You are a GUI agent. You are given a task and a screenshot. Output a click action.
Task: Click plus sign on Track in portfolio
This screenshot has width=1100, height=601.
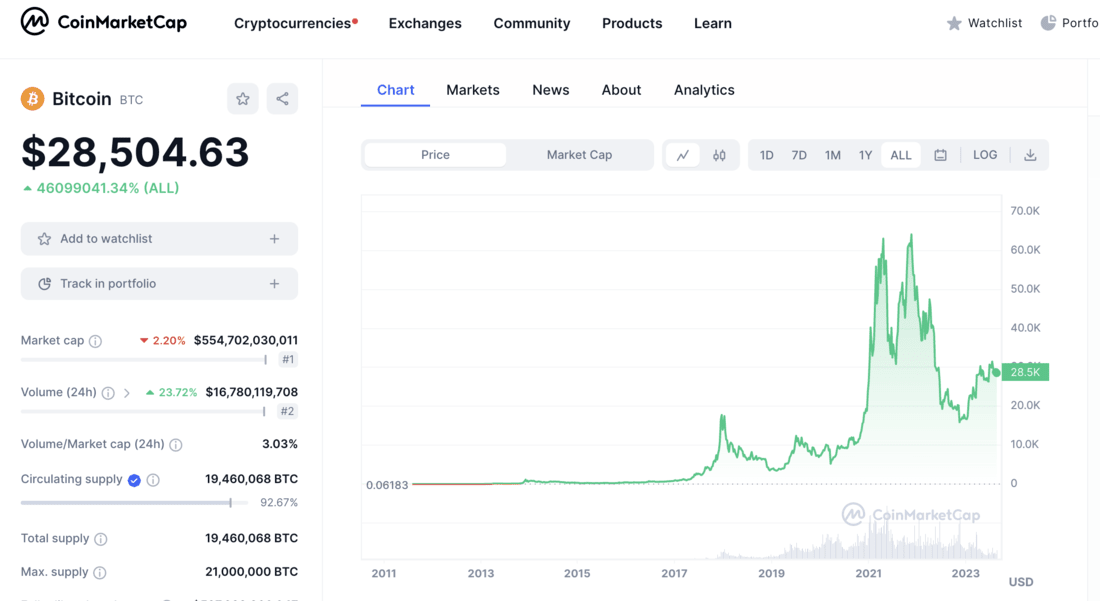(x=274, y=284)
